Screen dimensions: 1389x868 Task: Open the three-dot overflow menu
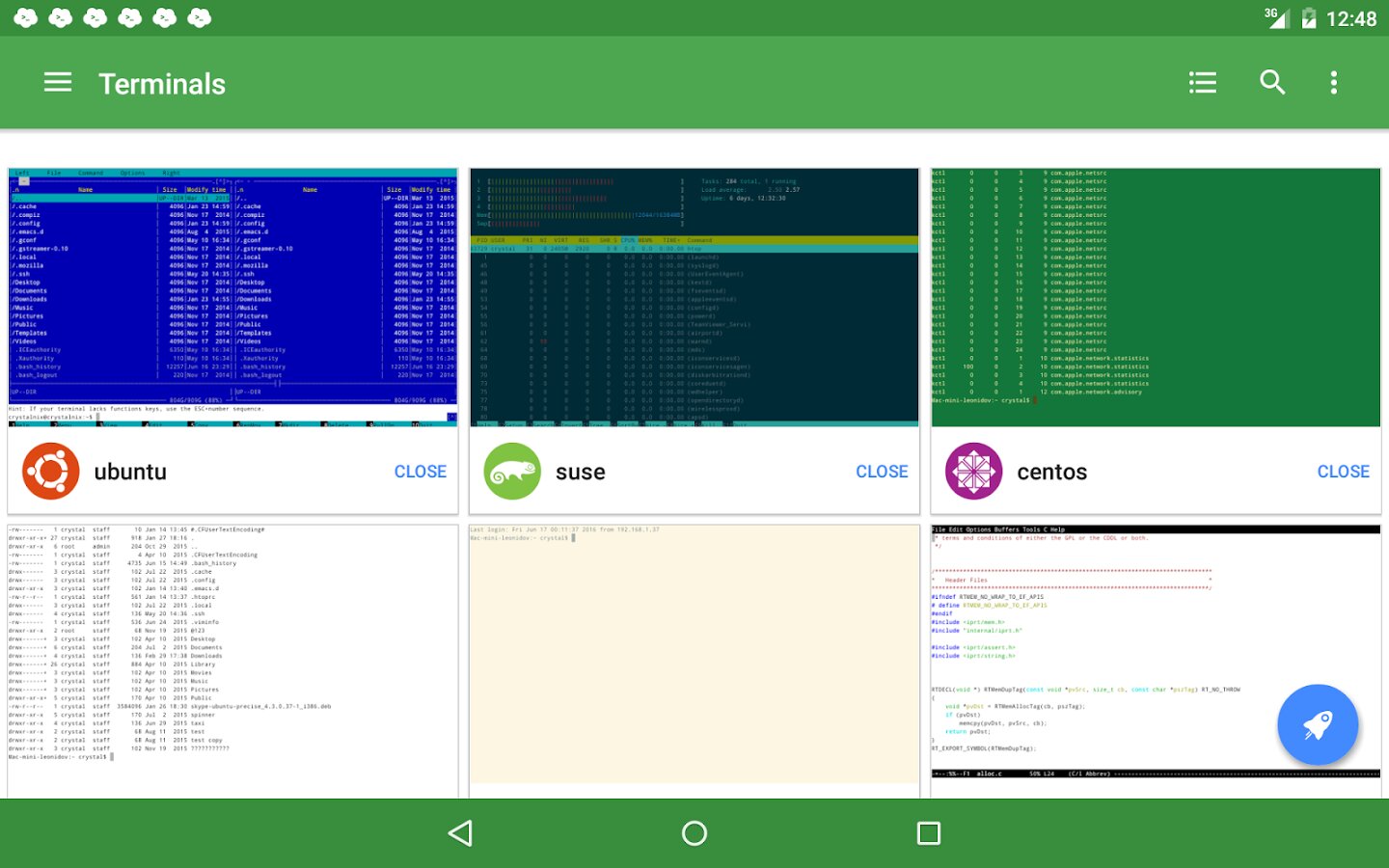point(1334,83)
